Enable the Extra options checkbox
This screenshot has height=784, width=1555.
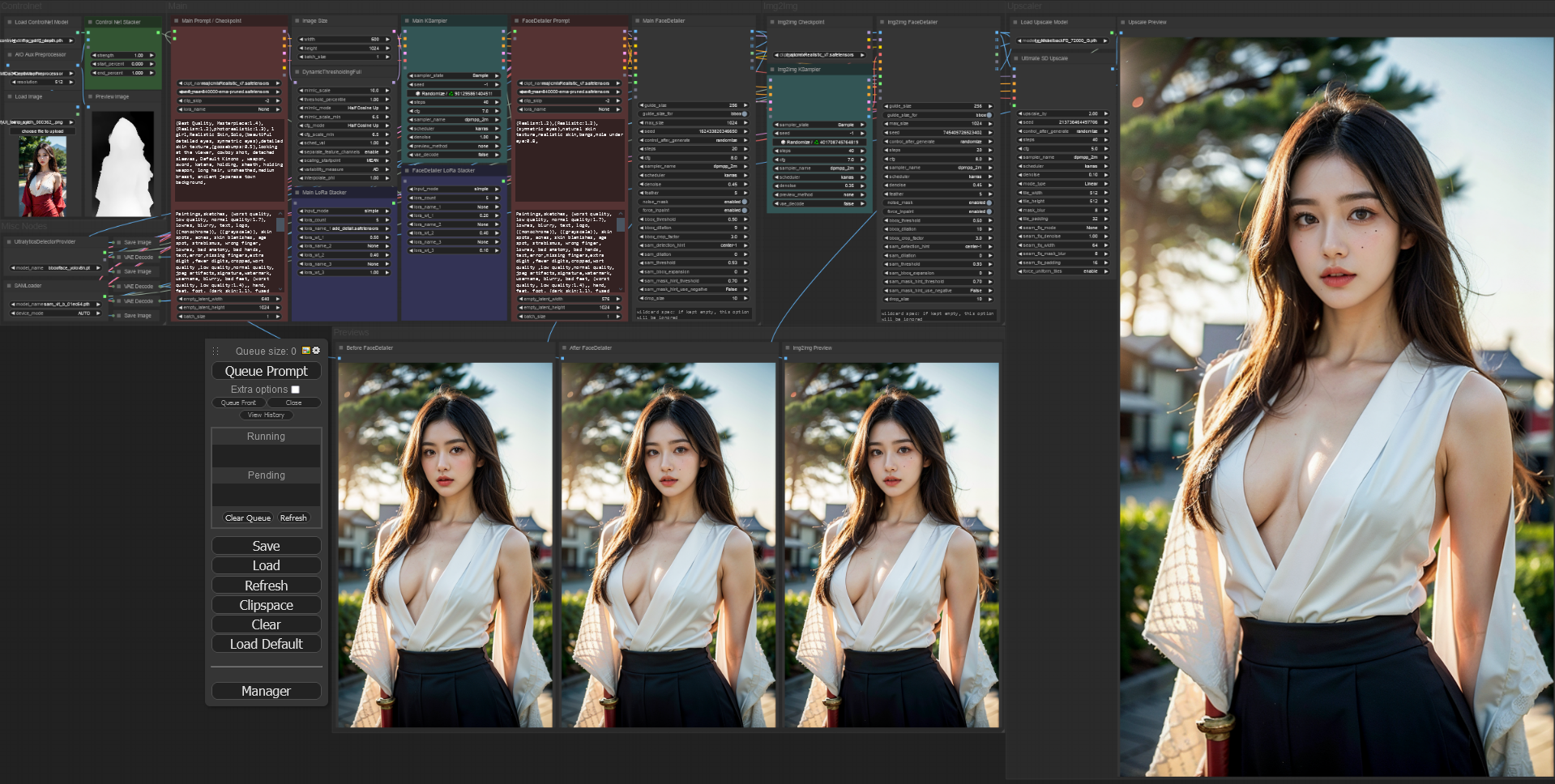[x=296, y=390]
